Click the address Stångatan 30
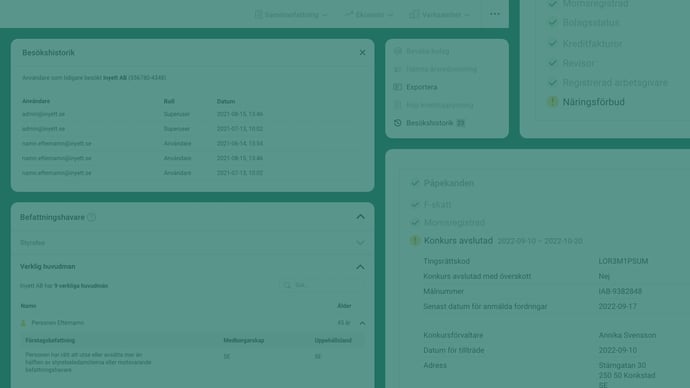690x388 pixels. point(622,366)
